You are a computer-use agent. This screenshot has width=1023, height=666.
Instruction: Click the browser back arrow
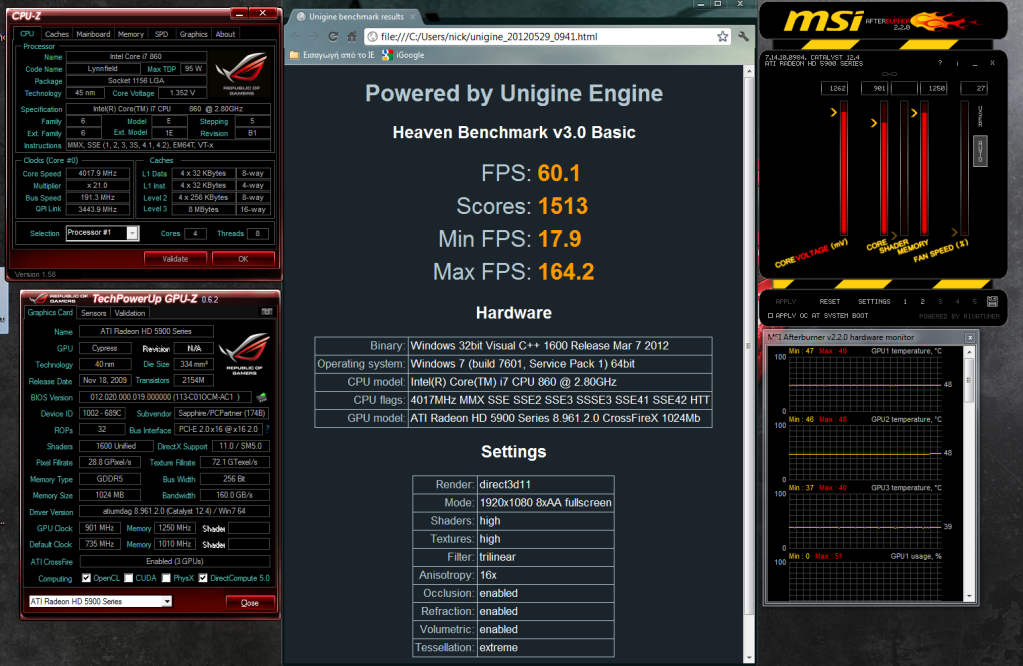pyautogui.click(x=296, y=37)
